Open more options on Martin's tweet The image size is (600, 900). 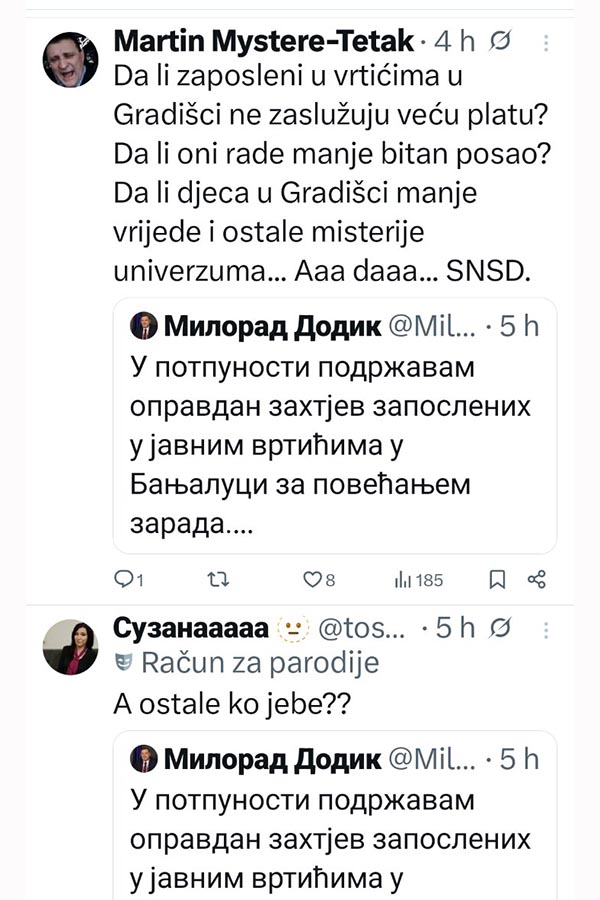pyautogui.click(x=546, y=43)
